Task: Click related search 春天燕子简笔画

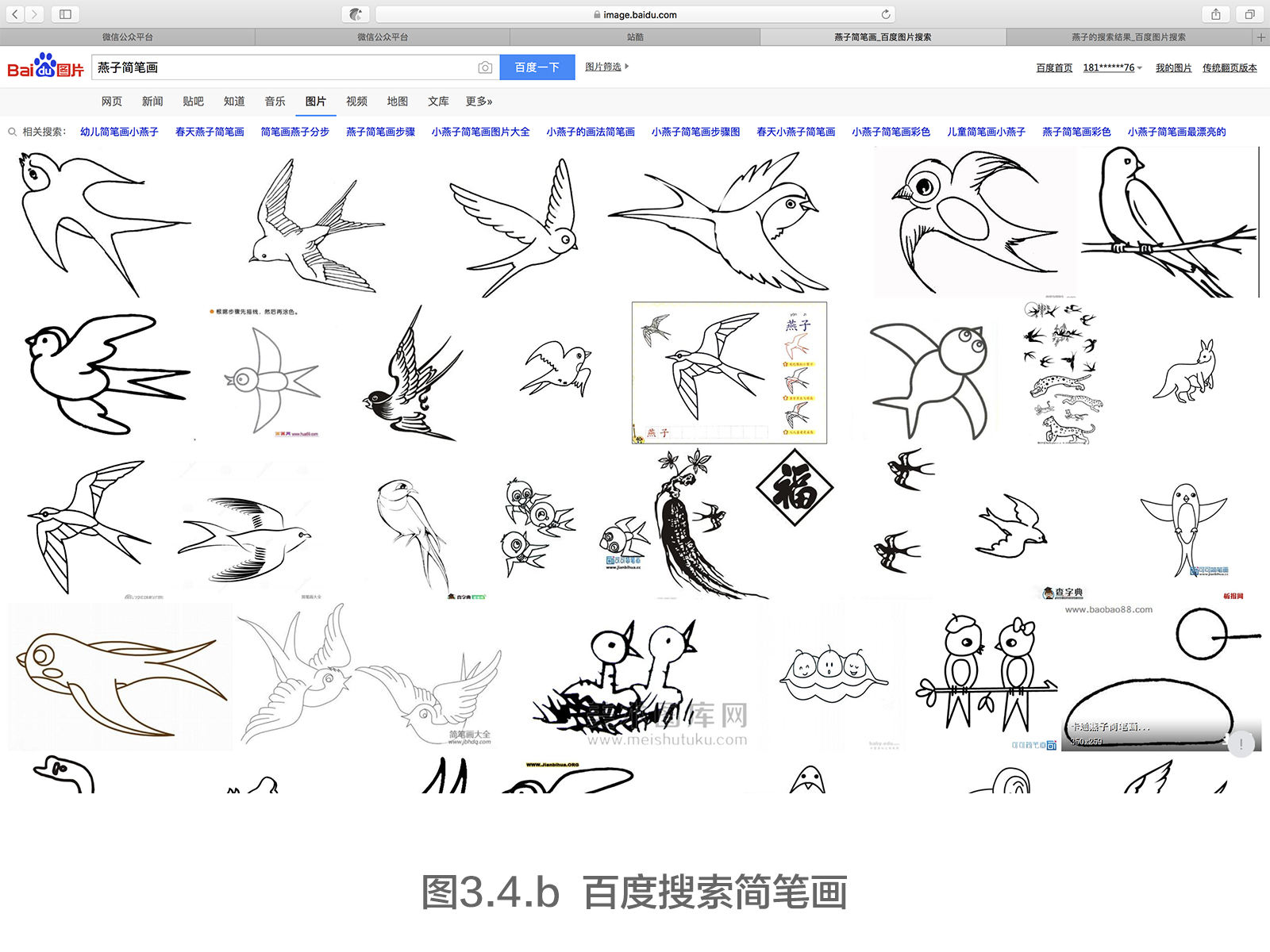Action: (210, 132)
